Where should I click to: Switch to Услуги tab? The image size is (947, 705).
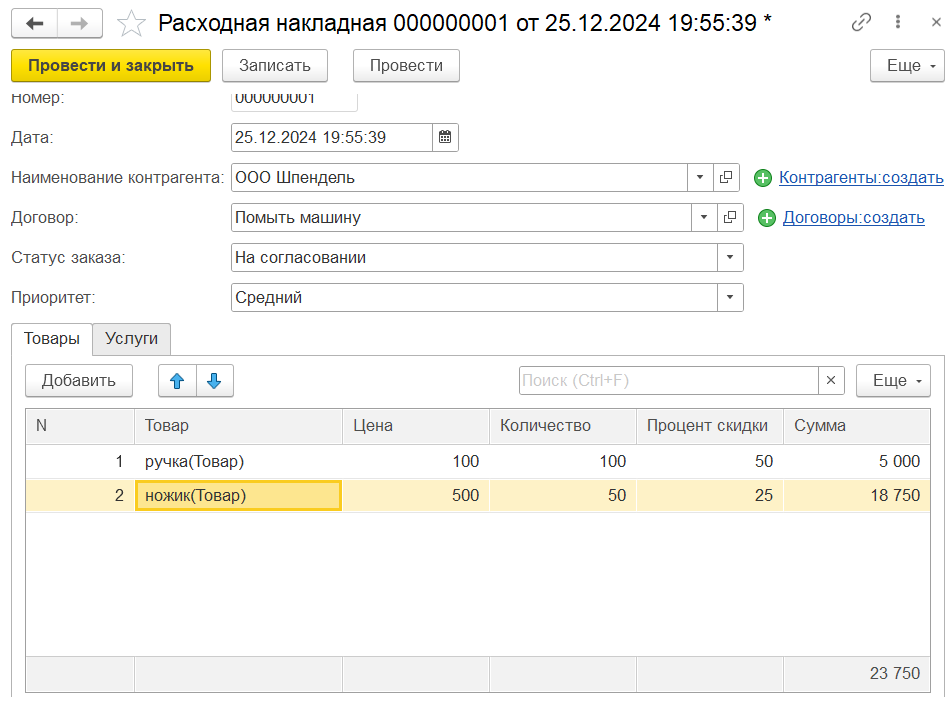(x=132, y=339)
